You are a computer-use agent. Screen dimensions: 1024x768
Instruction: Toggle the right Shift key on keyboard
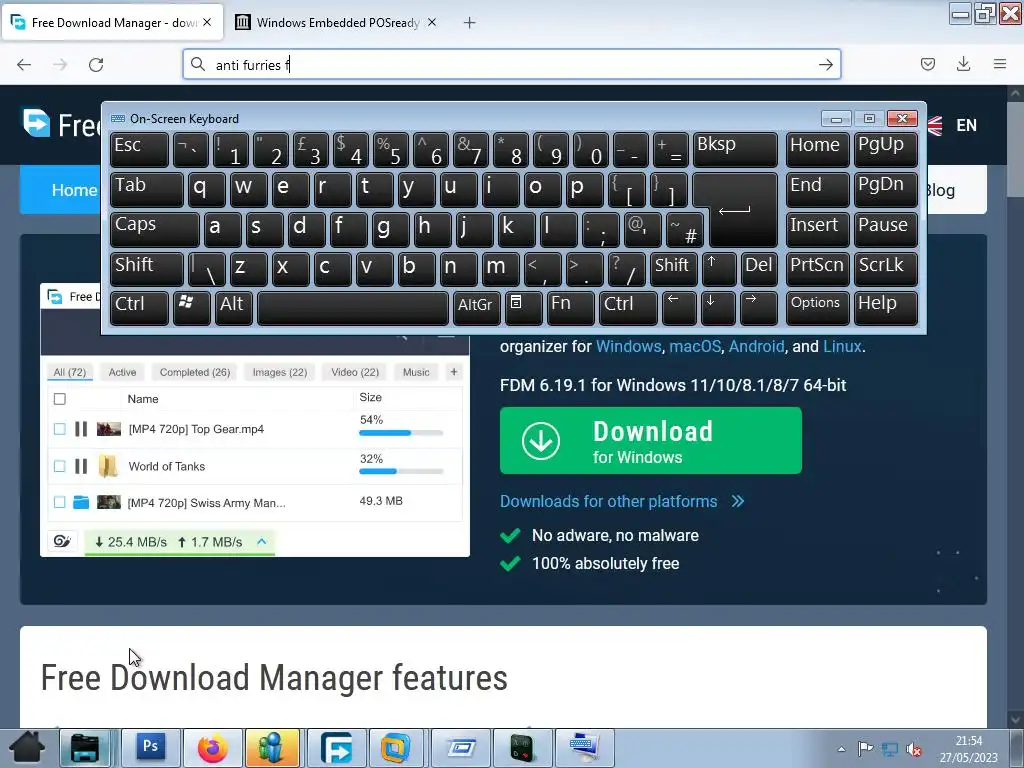point(672,268)
